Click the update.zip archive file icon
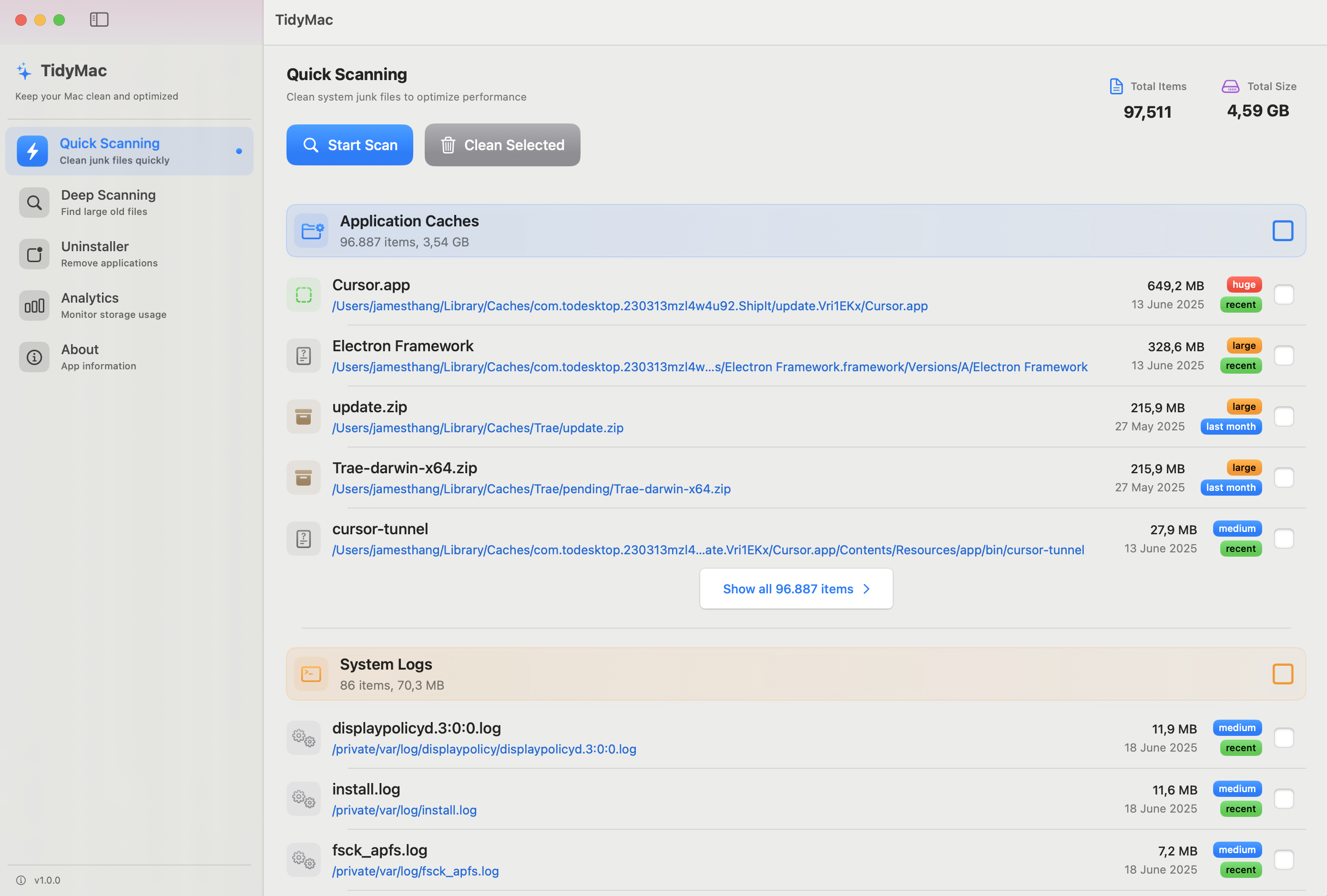The image size is (1327, 896). [303, 417]
